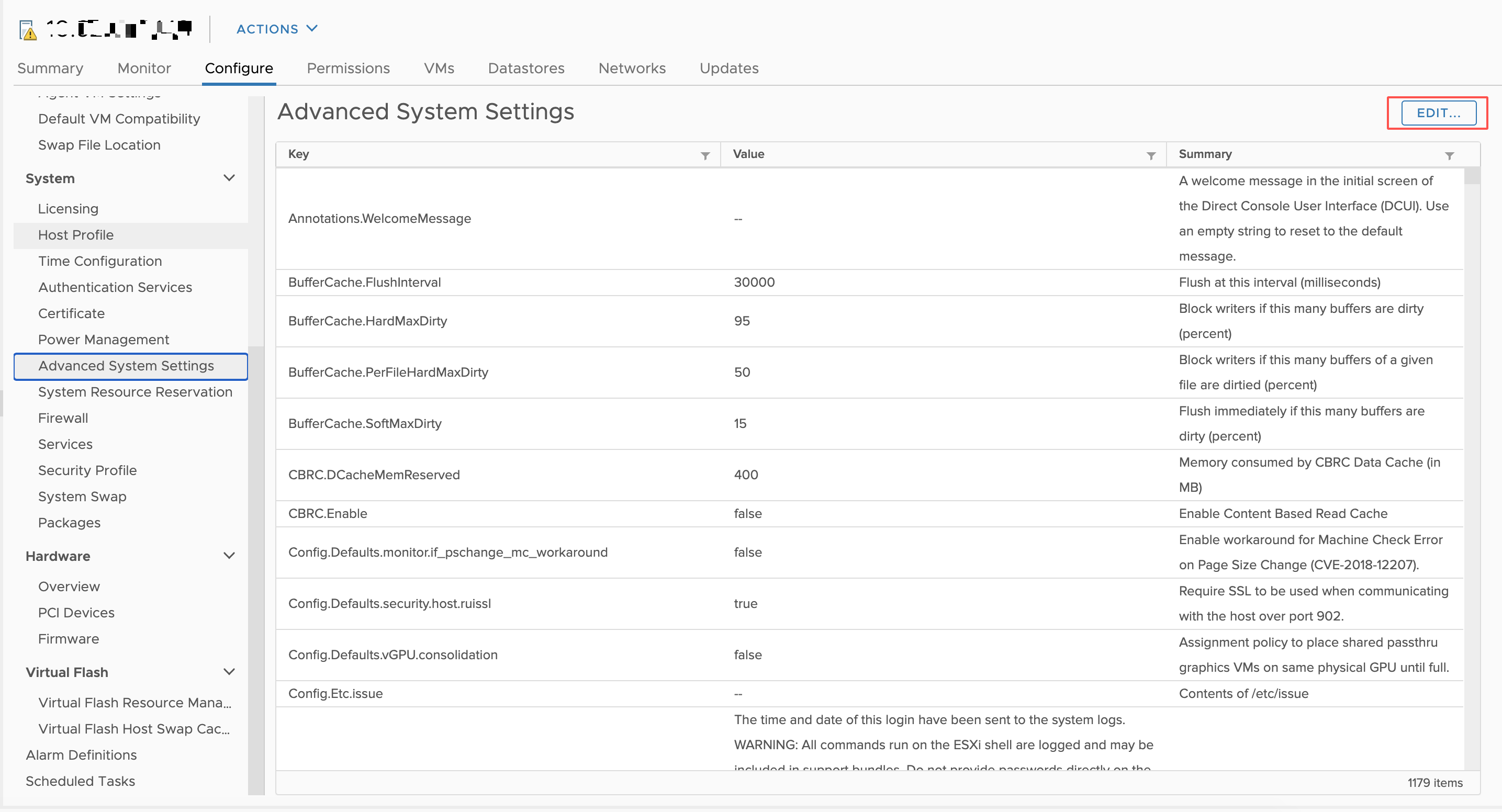This screenshot has width=1502, height=812.
Task: Click the Value column filter icon
Action: coord(1150,155)
